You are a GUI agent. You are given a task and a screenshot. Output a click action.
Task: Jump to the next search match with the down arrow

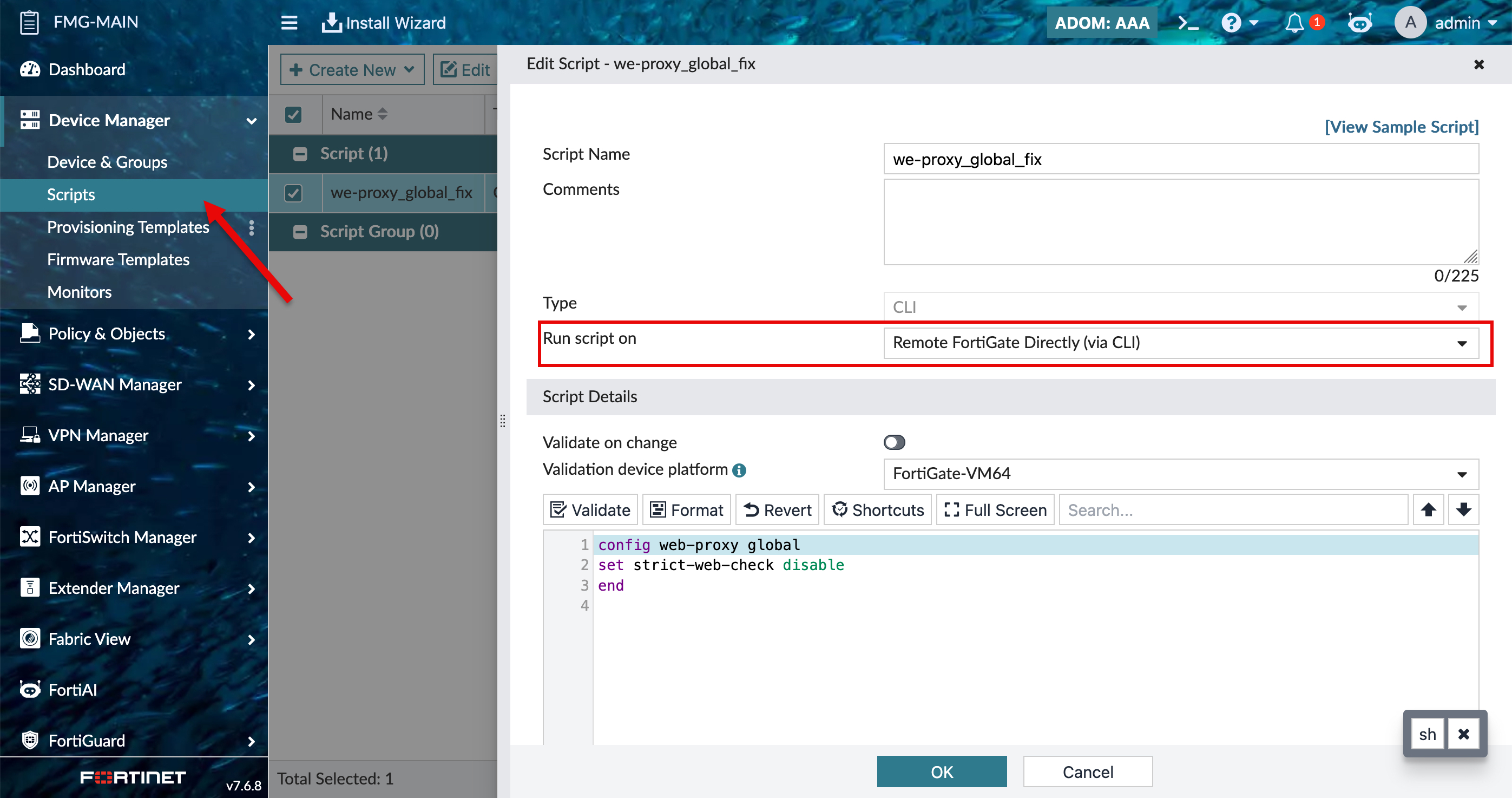click(x=1463, y=509)
